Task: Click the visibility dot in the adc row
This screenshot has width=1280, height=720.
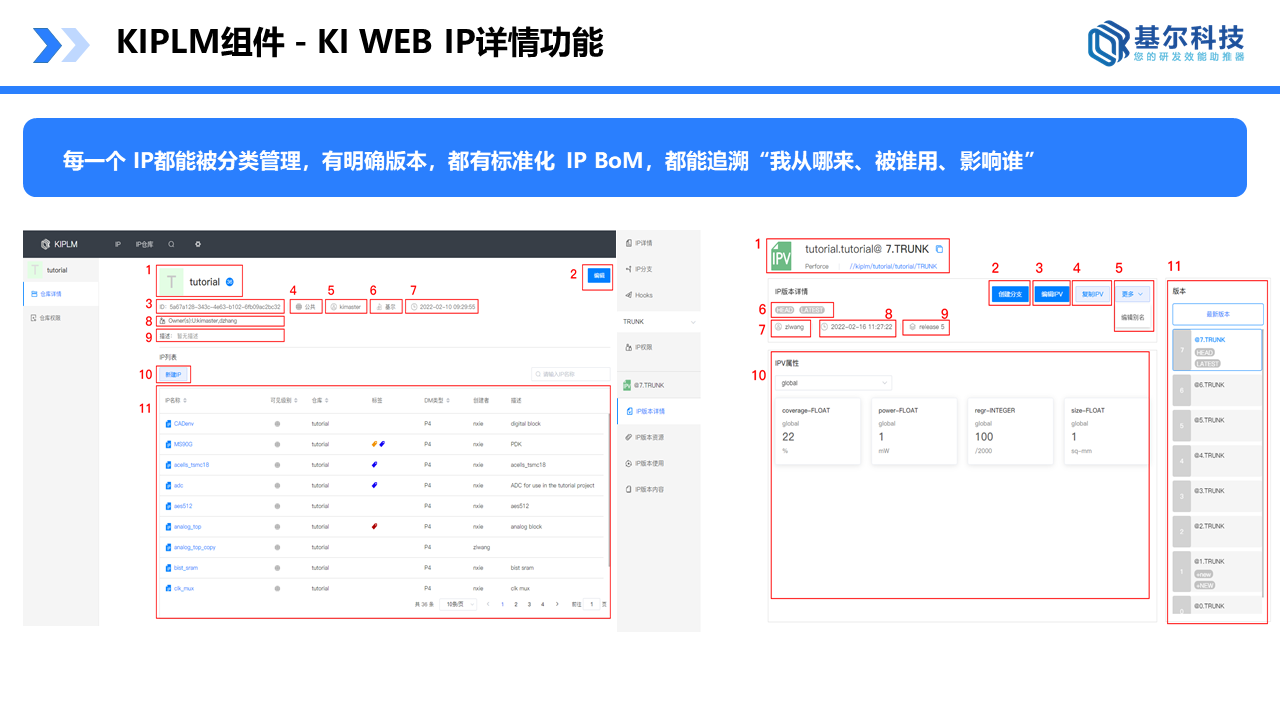Action: [x=277, y=485]
